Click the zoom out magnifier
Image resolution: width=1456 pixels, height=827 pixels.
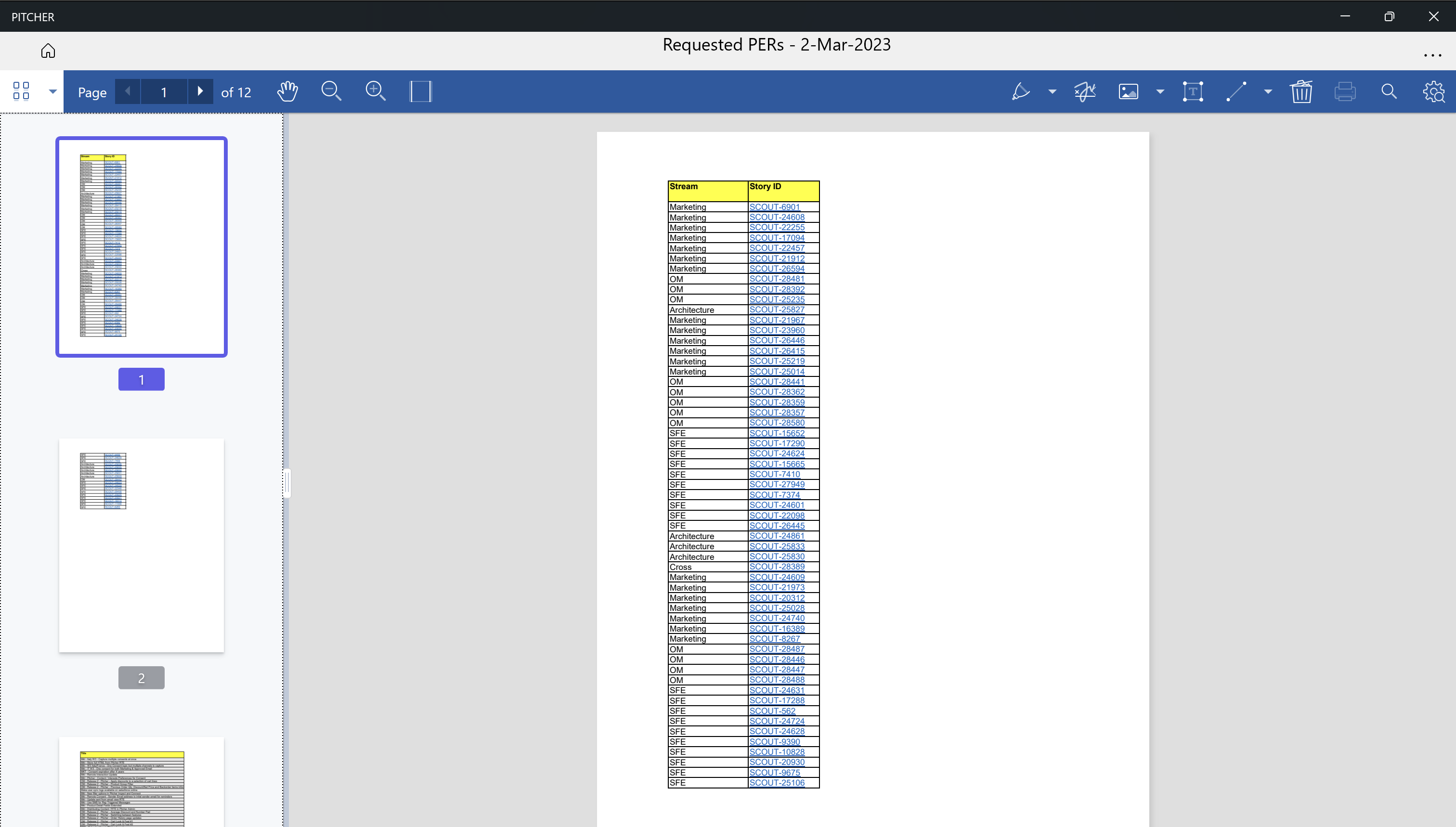point(331,91)
